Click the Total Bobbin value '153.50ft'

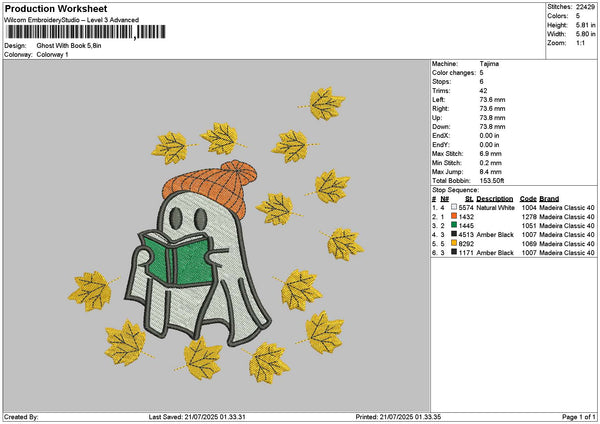tap(492, 181)
